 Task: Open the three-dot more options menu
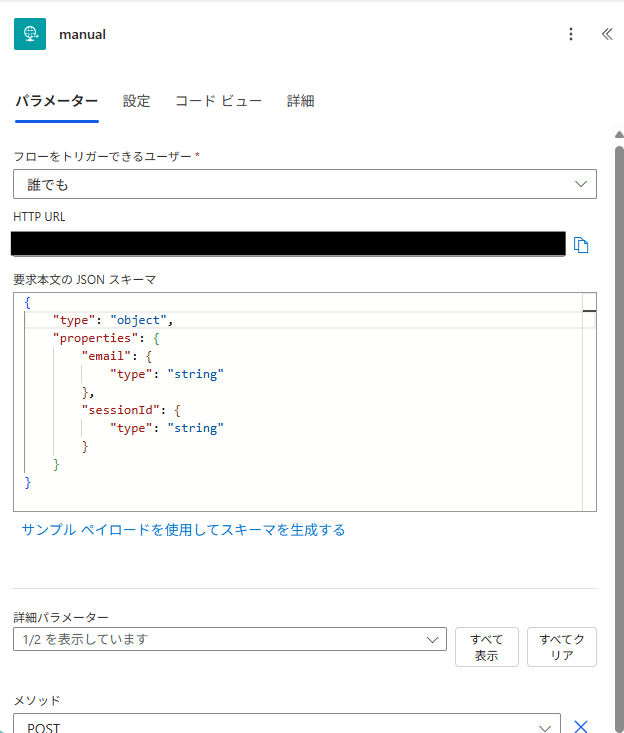pos(571,34)
